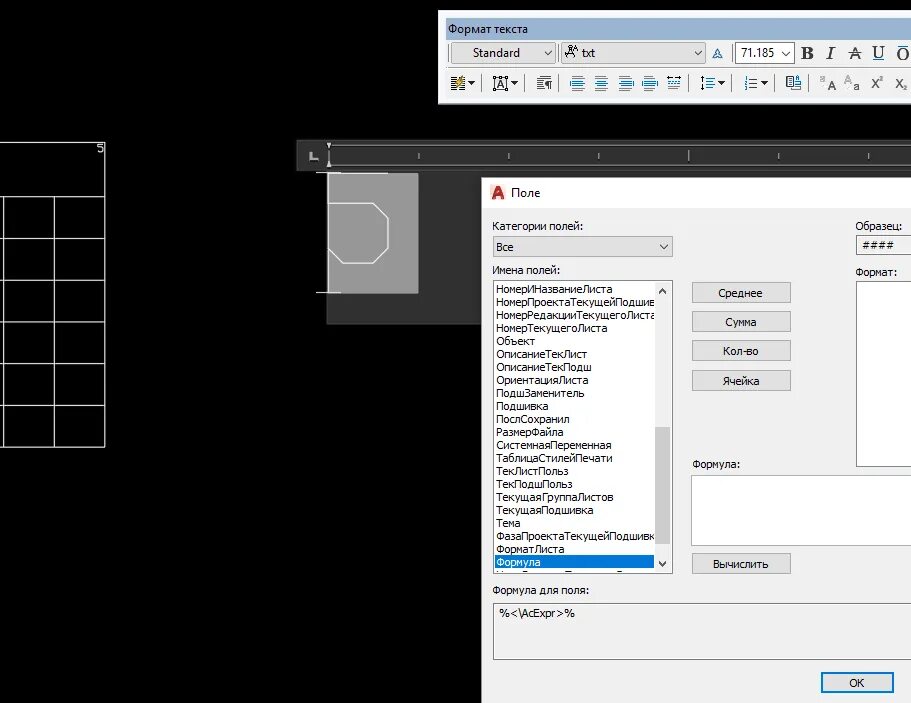Click the annotative triangle icon
This screenshot has width=911, height=703.
[x=718, y=53]
